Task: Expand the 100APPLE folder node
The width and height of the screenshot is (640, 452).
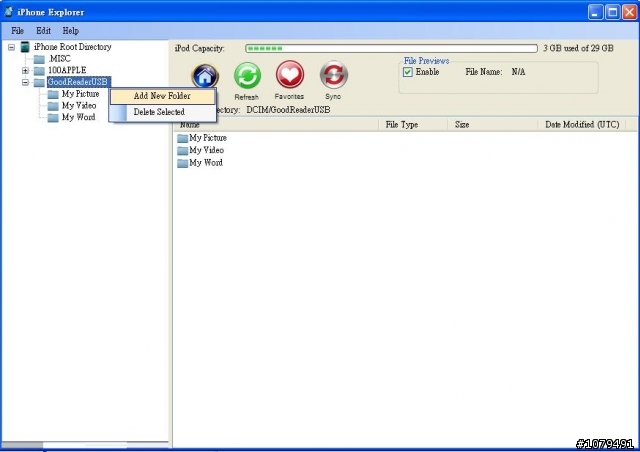Action: pos(25,71)
